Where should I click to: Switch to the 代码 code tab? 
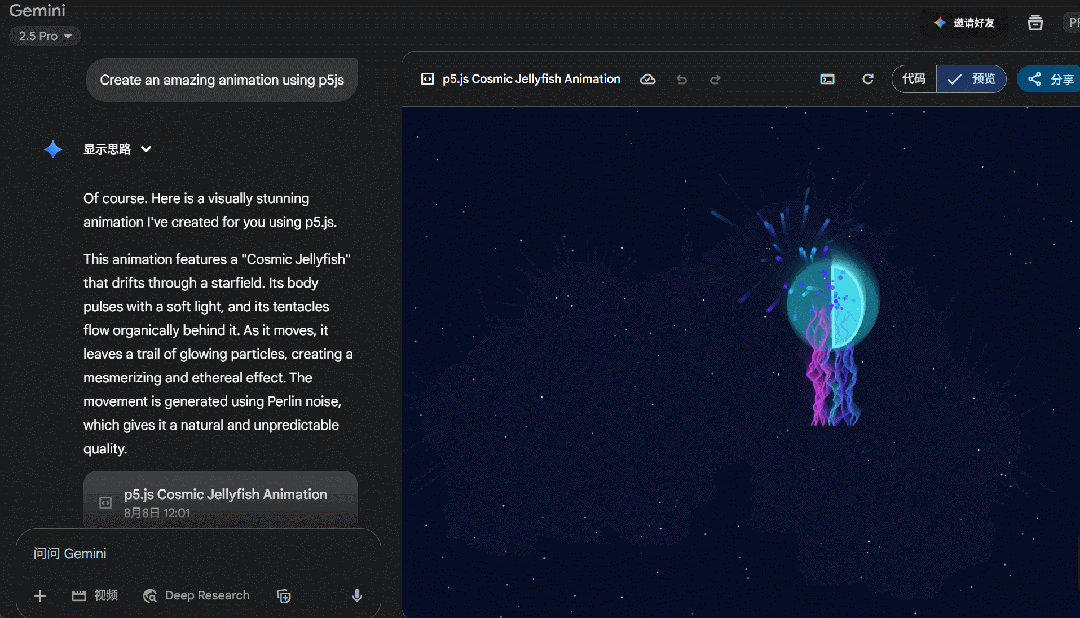click(x=914, y=79)
